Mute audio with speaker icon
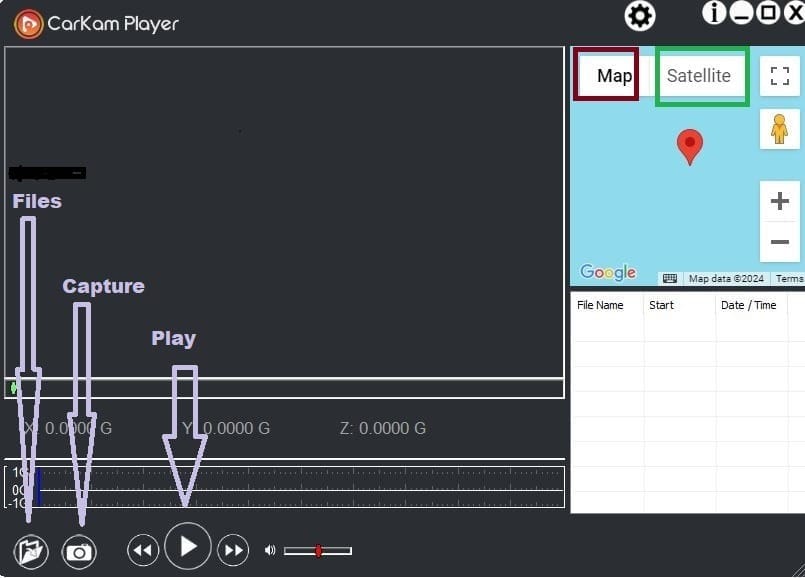805x578 pixels. pos(270,550)
